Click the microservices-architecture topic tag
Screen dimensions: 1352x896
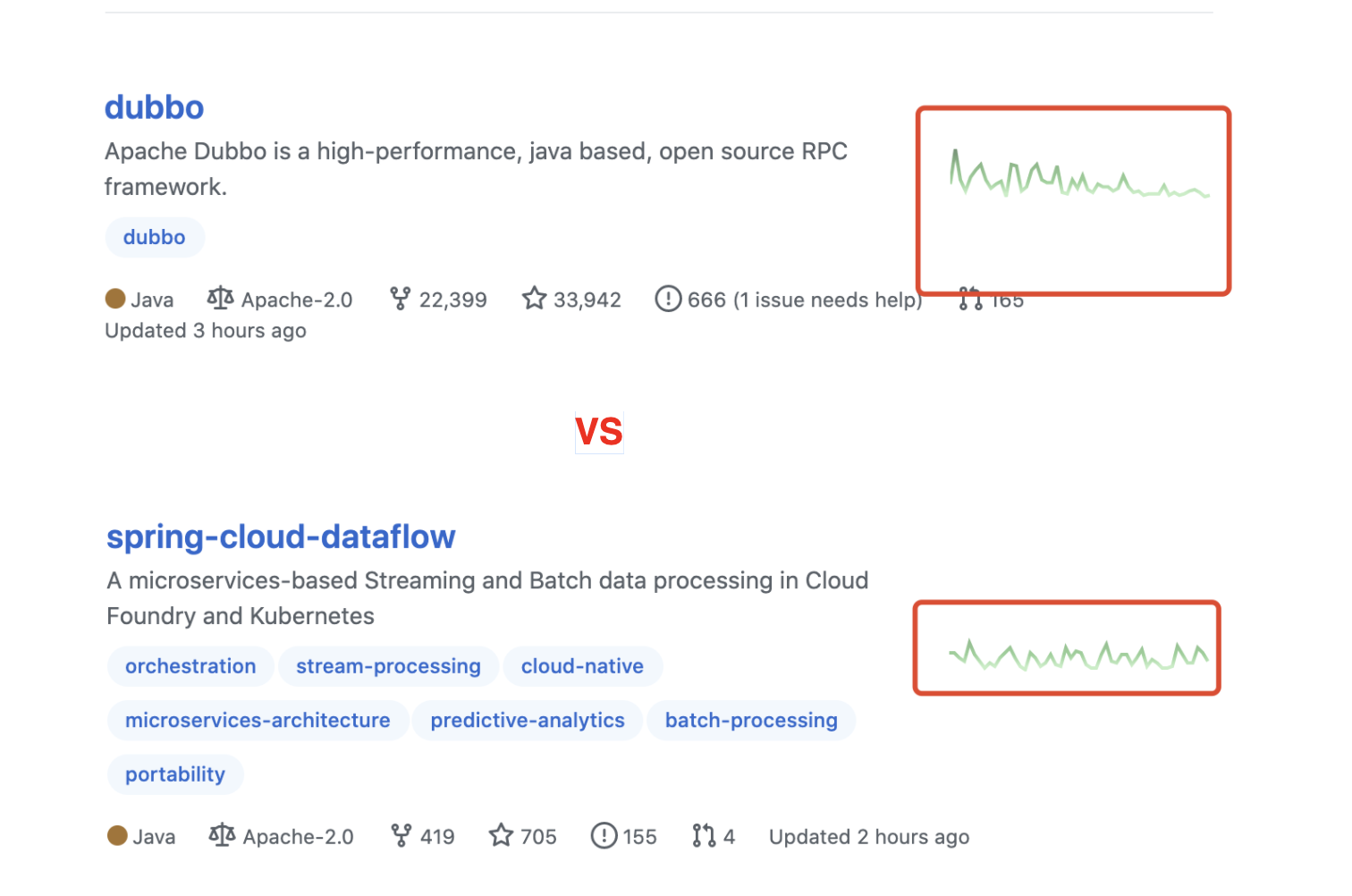(x=258, y=721)
